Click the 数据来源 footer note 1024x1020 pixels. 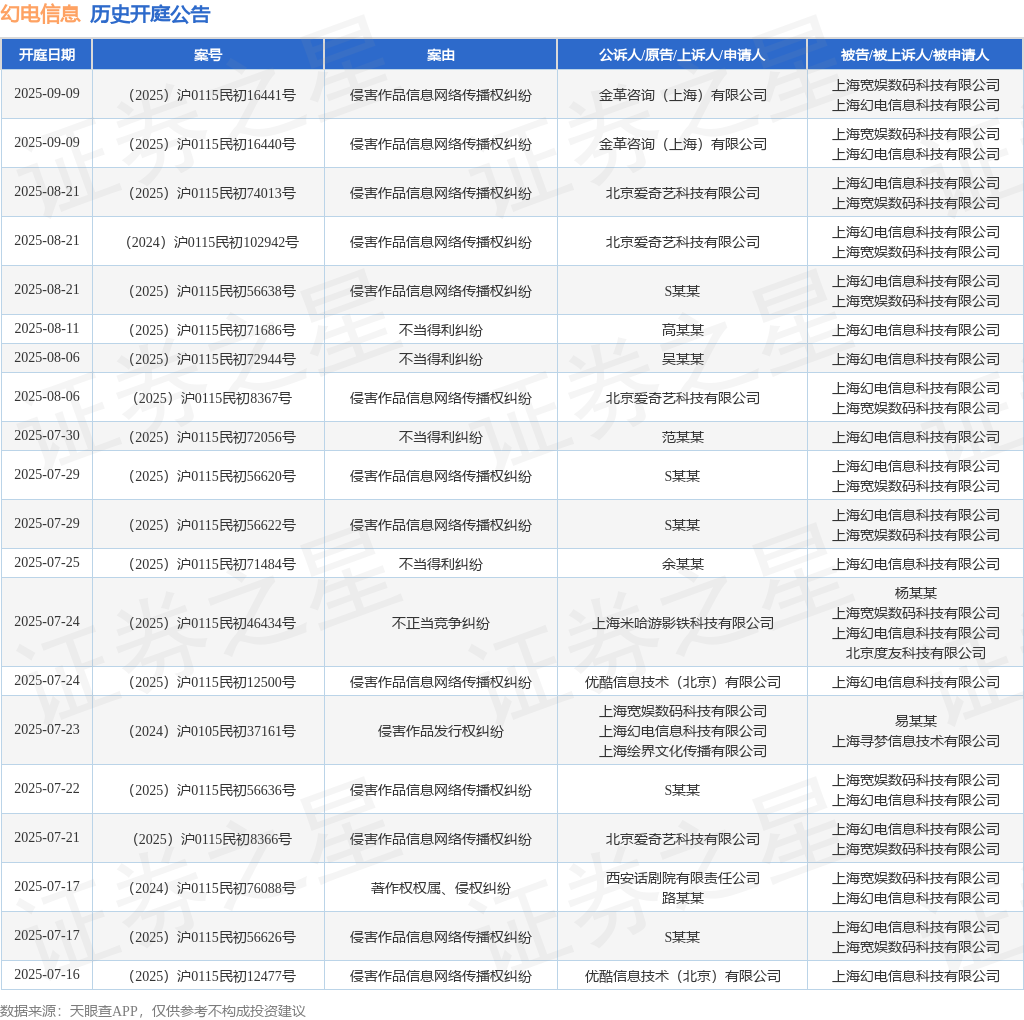tap(153, 1011)
